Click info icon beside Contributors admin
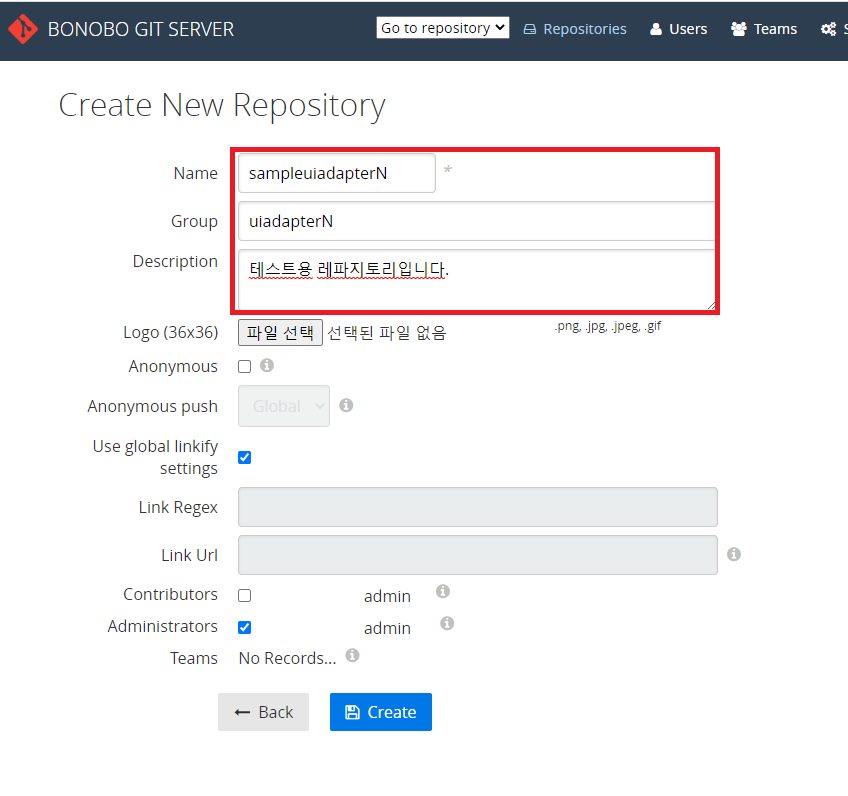The image size is (848, 796). coord(443,592)
